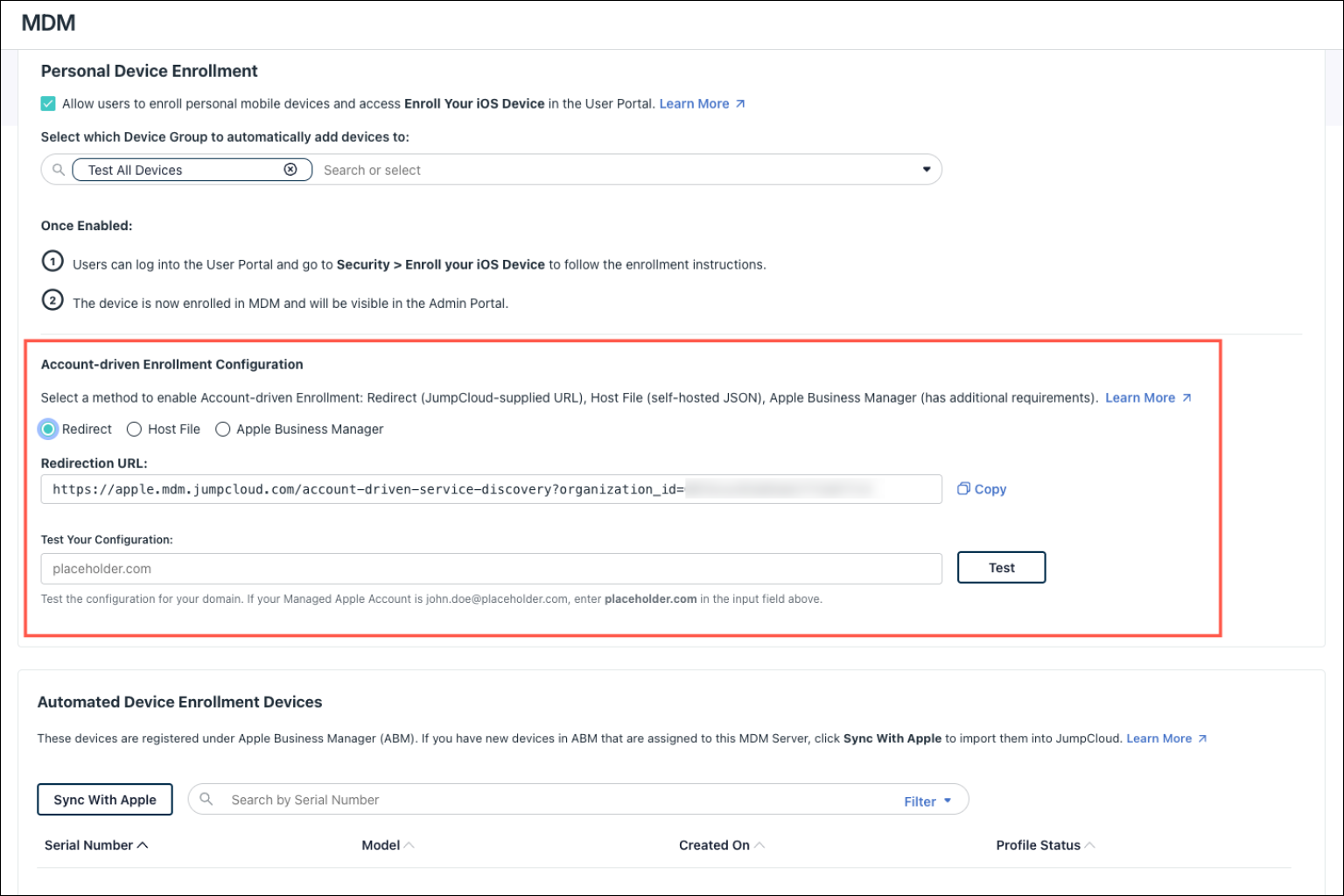This screenshot has width=1344, height=896.
Task: Clear the Test All Devices selection
Action: click(x=290, y=169)
